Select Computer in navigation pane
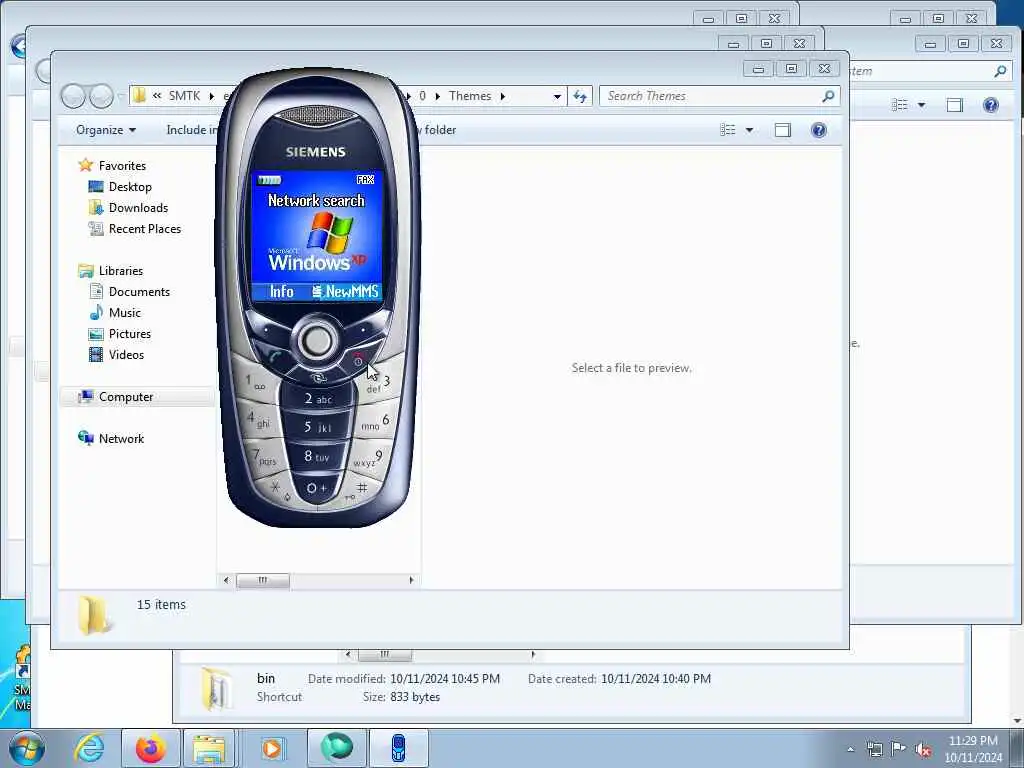This screenshot has height=768, width=1024. [x=125, y=396]
